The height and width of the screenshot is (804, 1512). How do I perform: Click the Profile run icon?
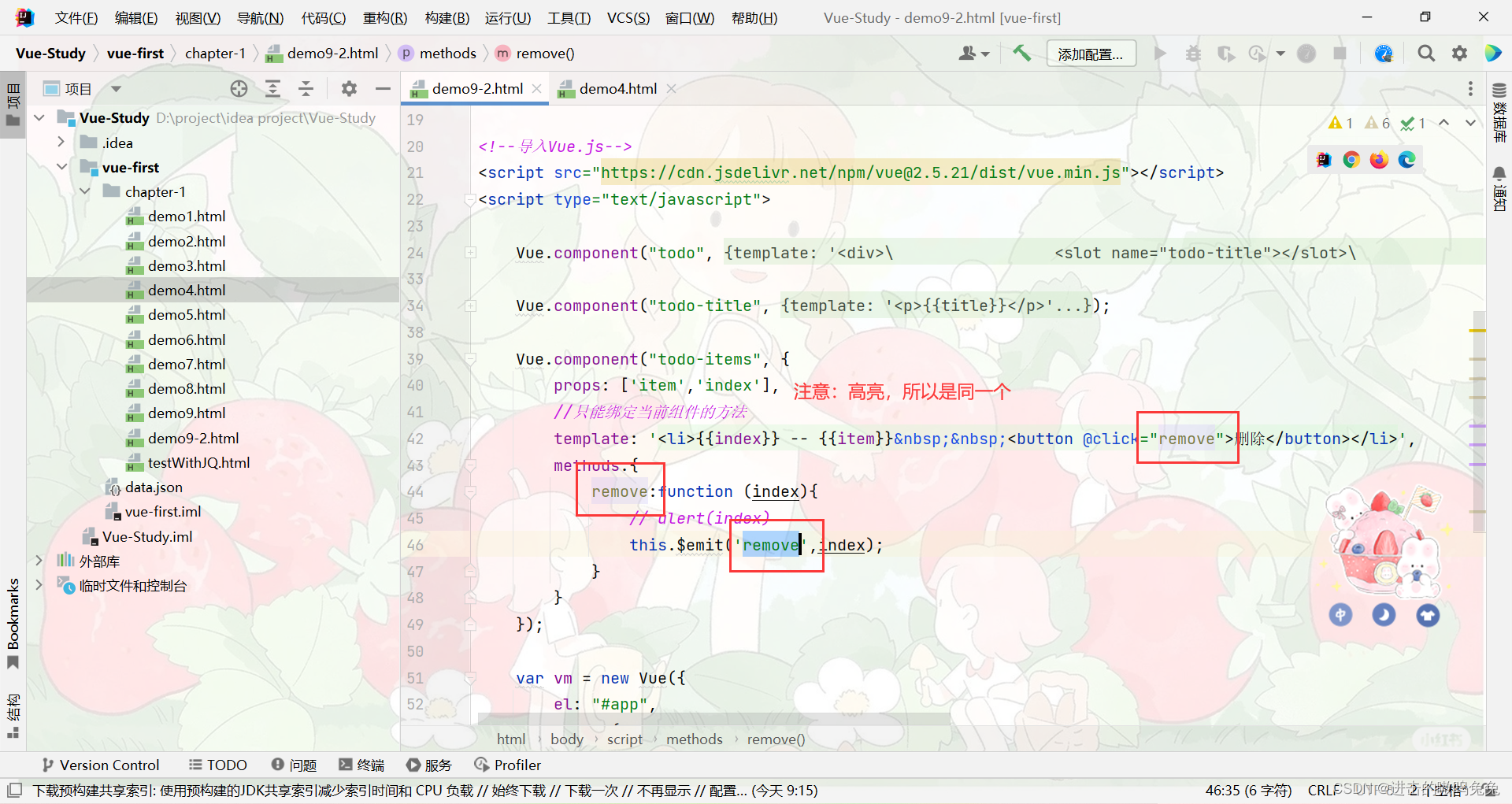(x=1257, y=54)
